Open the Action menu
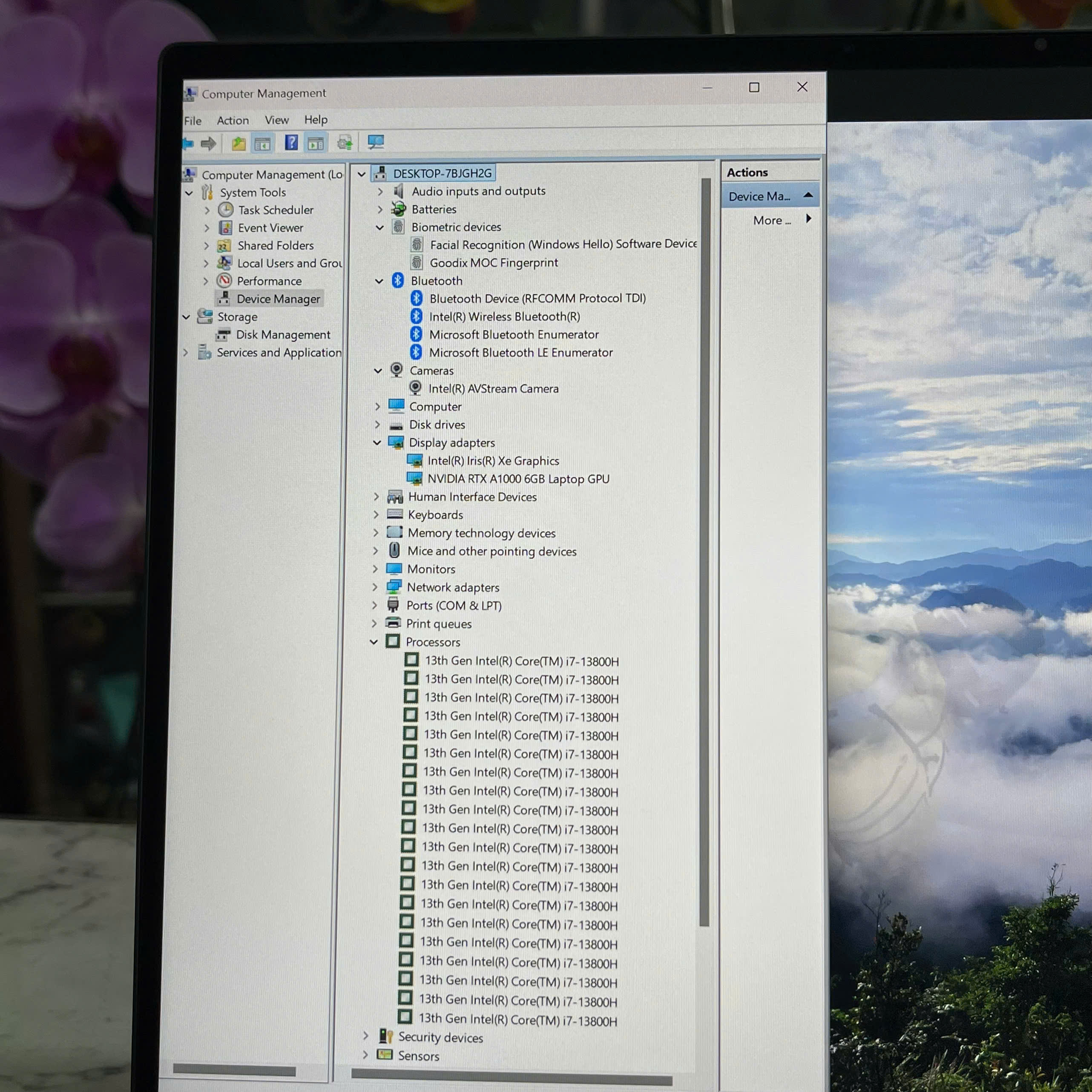 [233, 120]
